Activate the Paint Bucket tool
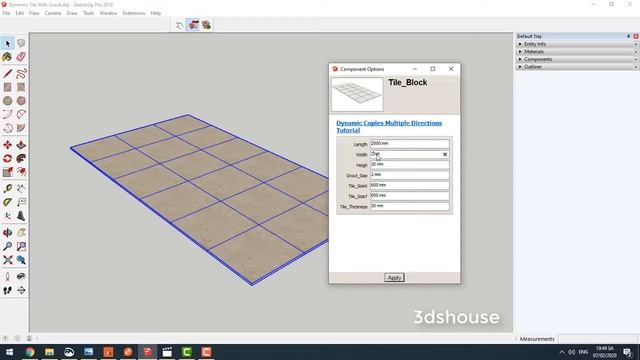640x360 pixels. point(7,57)
